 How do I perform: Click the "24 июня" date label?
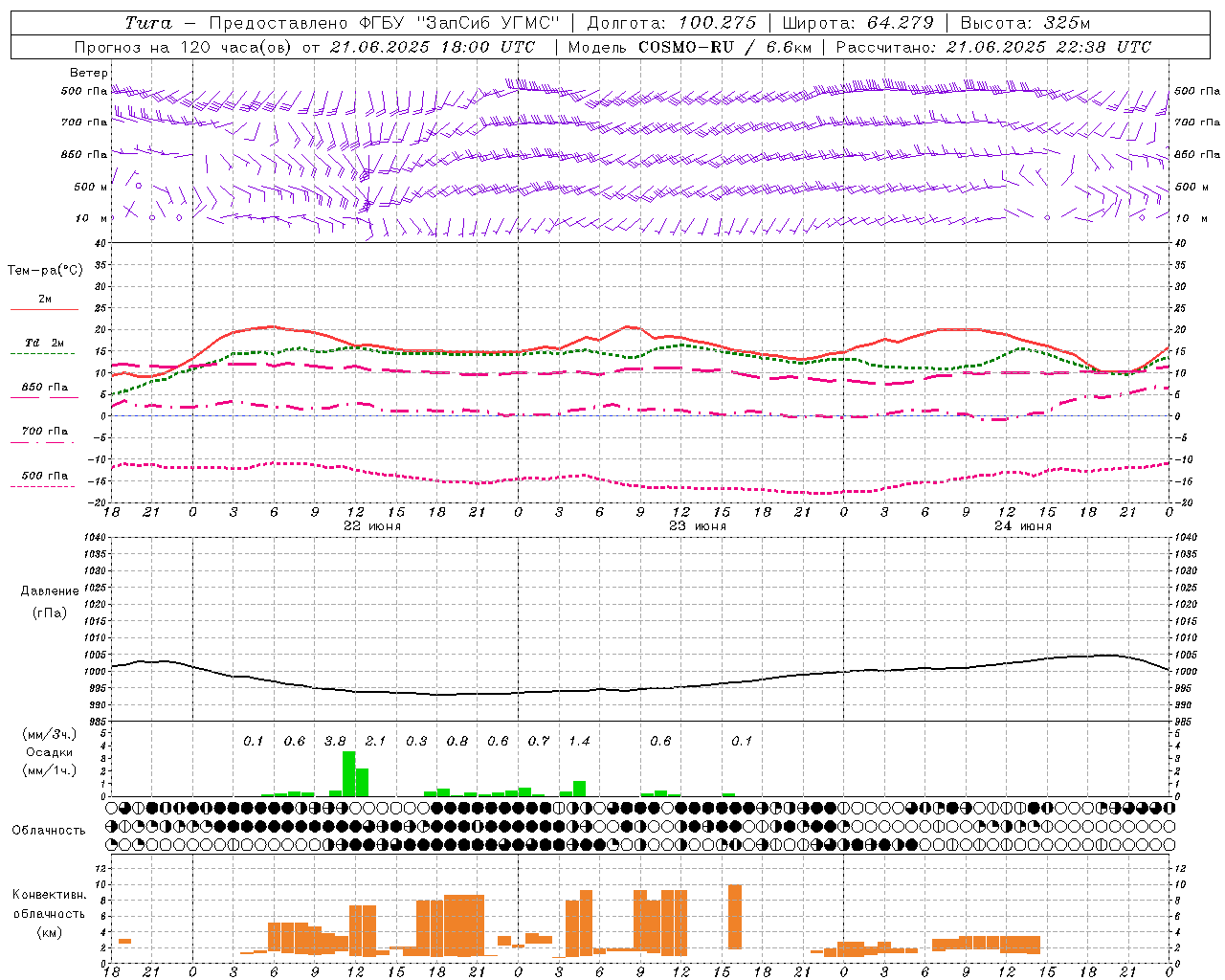1023,526
